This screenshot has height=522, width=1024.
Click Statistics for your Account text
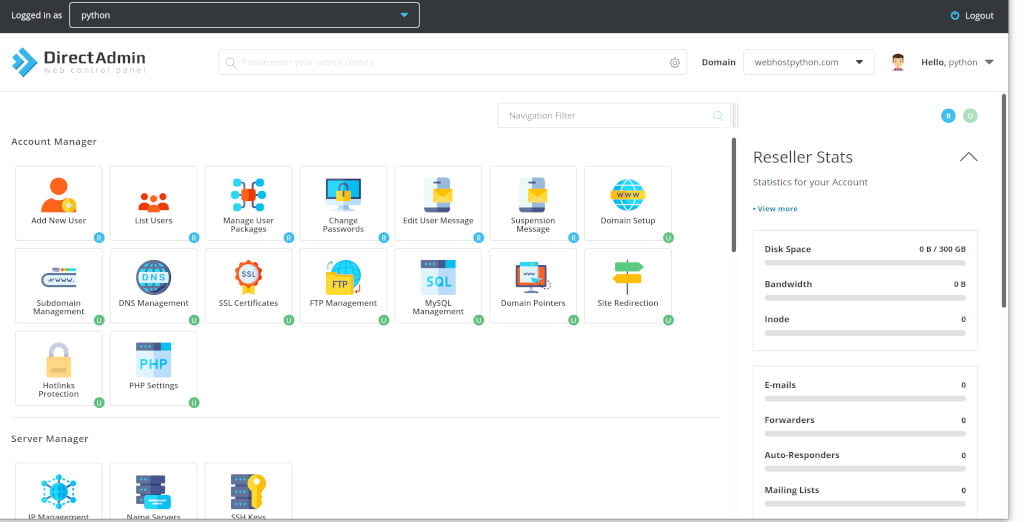point(810,182)
